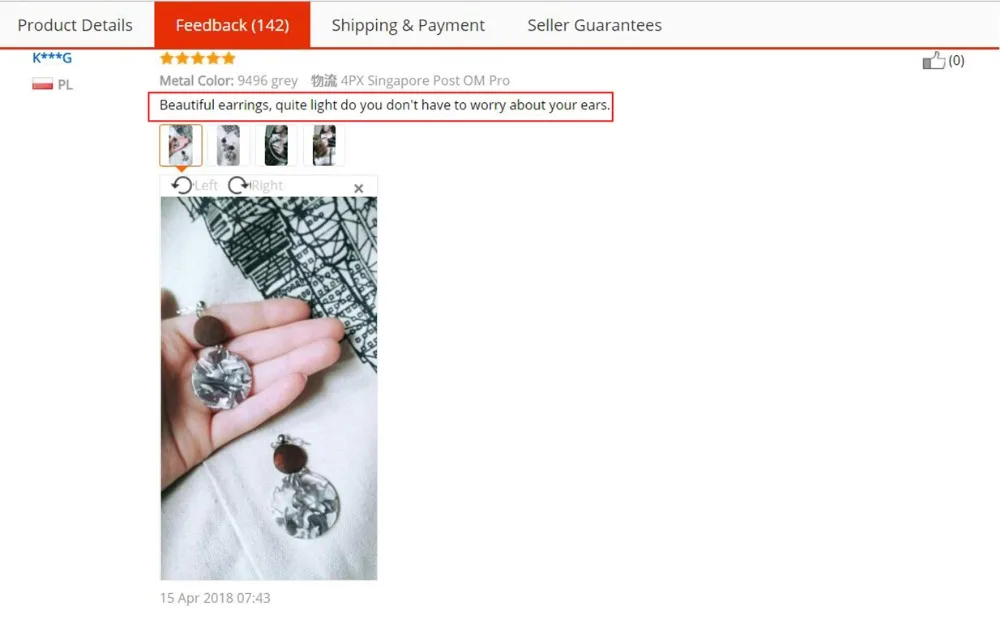Open the Feedback (142) tab
This screenshot has width=1000, height=619.
pyautogui.click(x=232, y=25)
